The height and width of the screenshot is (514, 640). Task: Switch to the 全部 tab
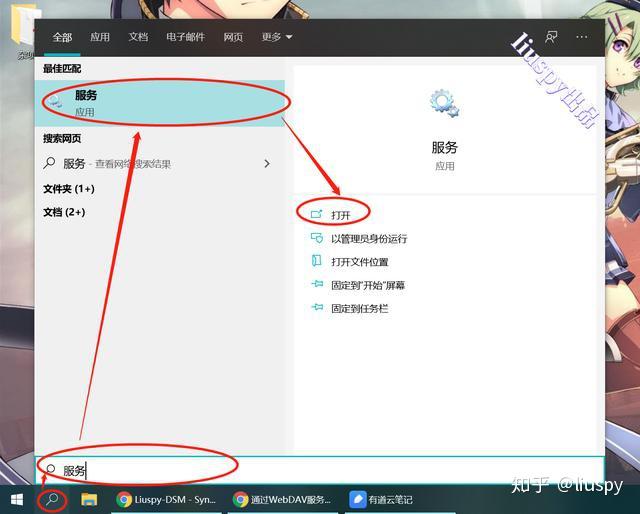coord(62,37)
